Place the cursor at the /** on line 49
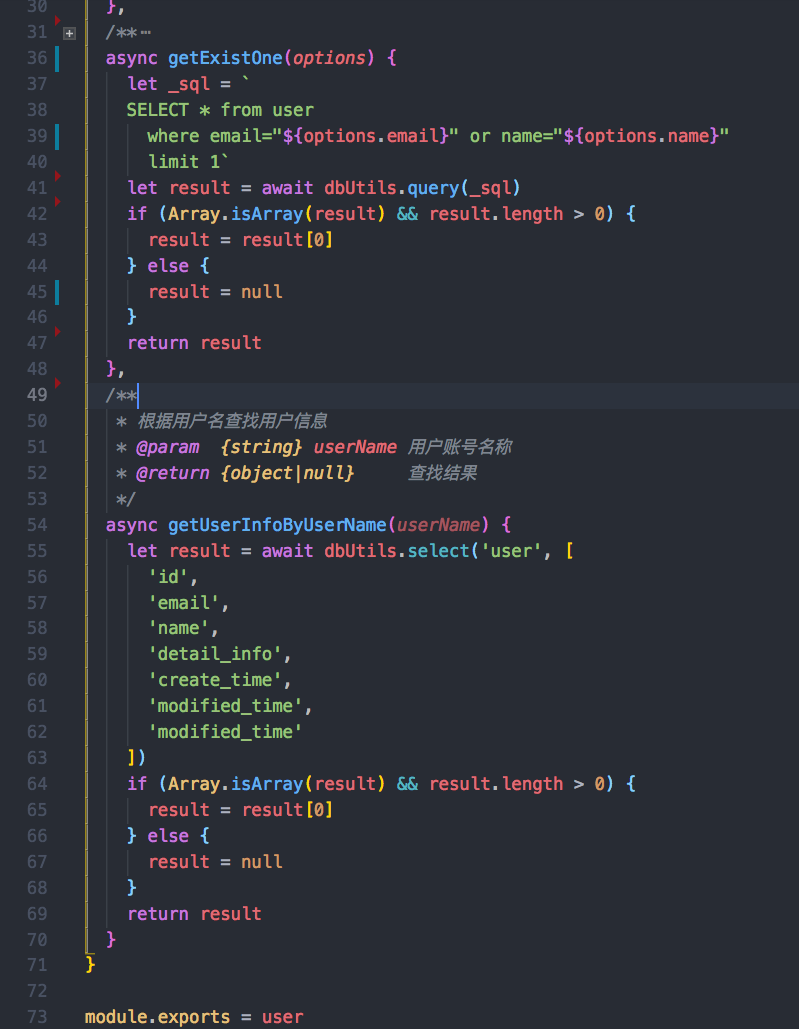Image resolution: width=799 pixels, height=1029 pixels. coord(121,395)
